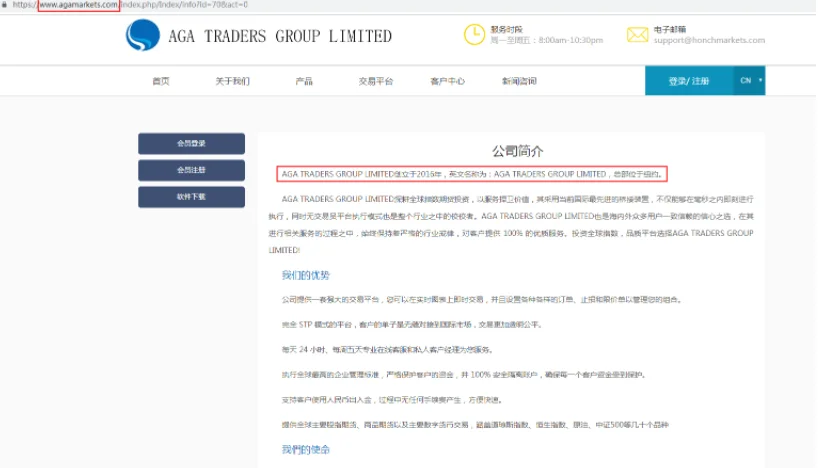Image resolution: width=818 pixels, height=468 pixels.
Task: Click the 我们的优势 section heading
Action: tap(306, 275)
